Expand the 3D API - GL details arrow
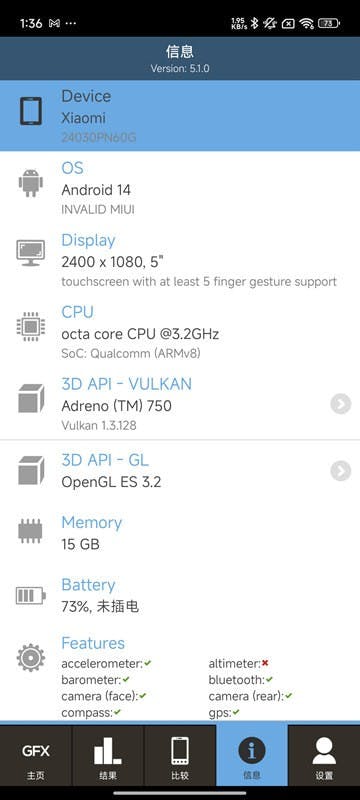The height and width of the screenshot is (800, 360). [341, 470]
